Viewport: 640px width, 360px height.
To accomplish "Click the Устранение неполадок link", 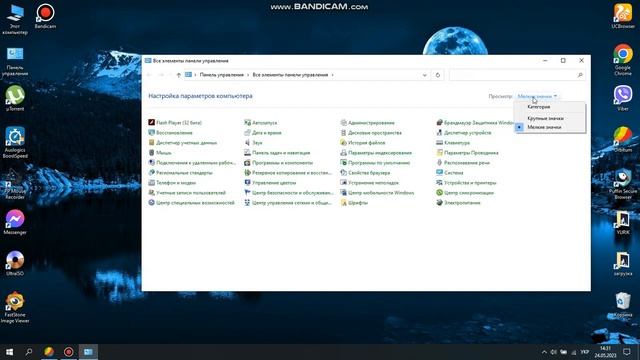I will click(373, 183).
